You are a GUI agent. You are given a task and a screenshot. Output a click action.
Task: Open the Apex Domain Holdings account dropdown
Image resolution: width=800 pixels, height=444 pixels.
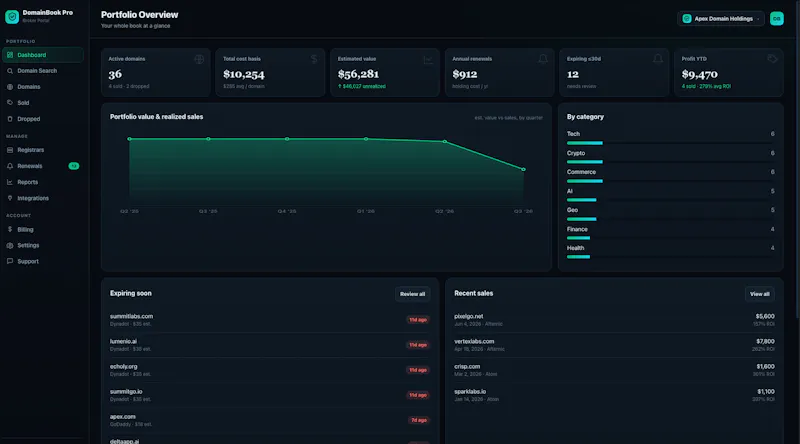[721, 18]
